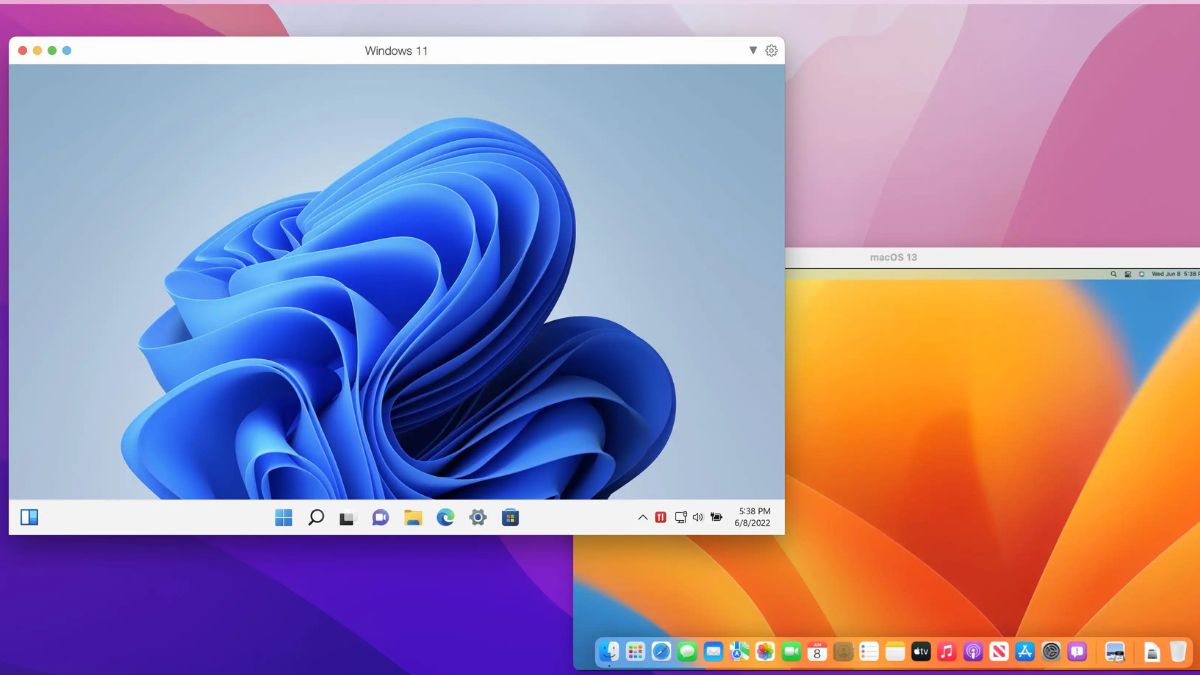Click the Windows Search magnifier
The height and width of the screenshot is (675, 1200).
(315, 517)
